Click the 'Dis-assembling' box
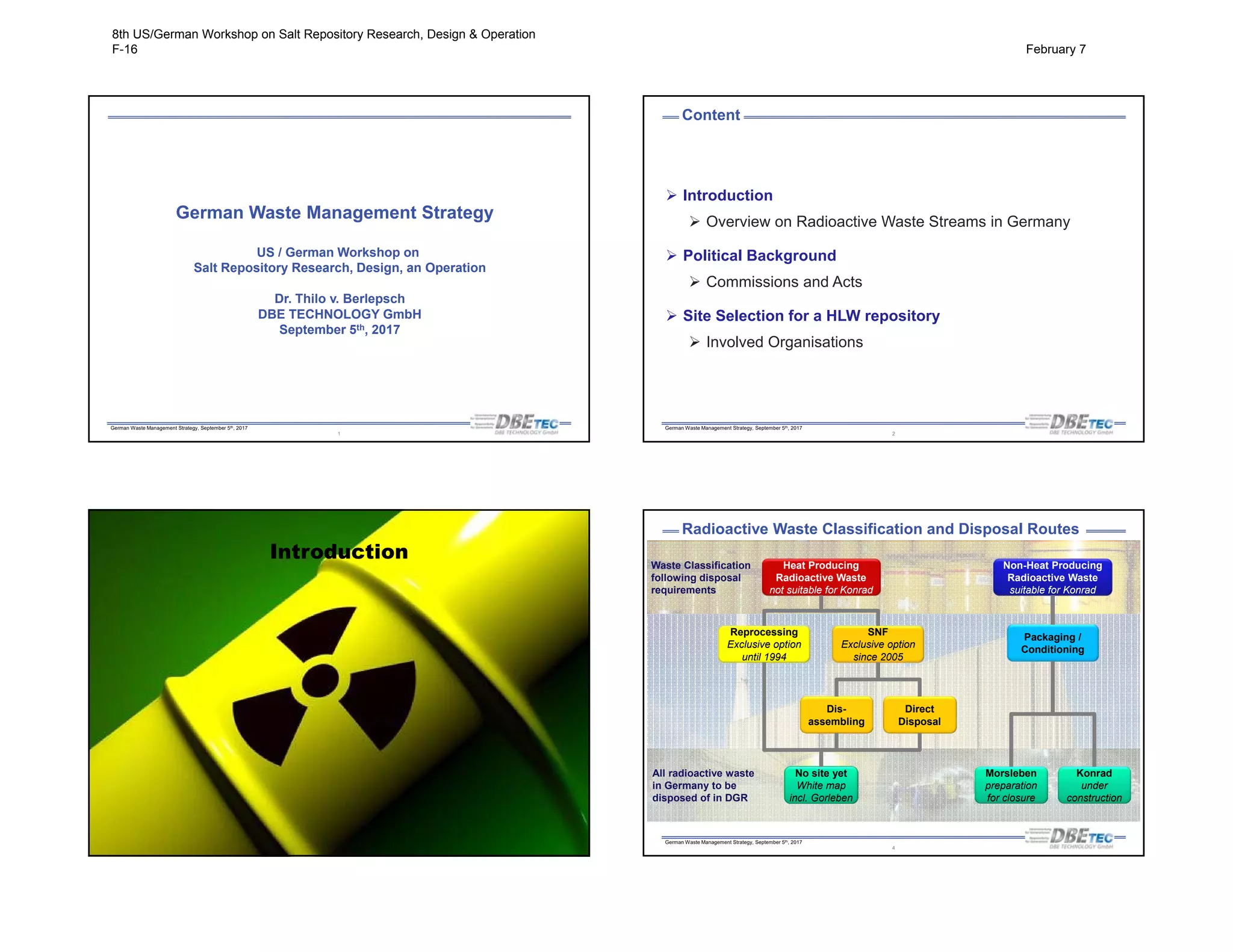The image size is (1233, 952). (x=836, y=716)
